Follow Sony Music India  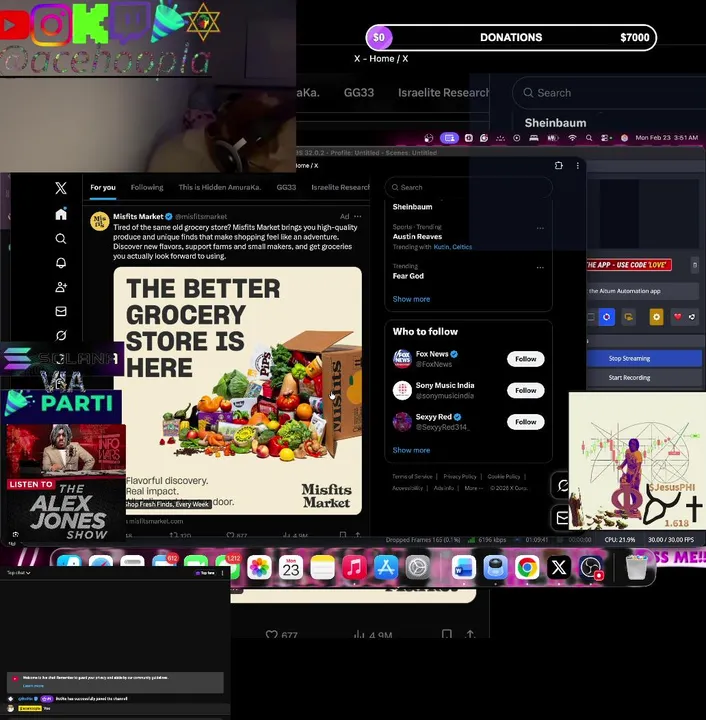pos(526,390)
